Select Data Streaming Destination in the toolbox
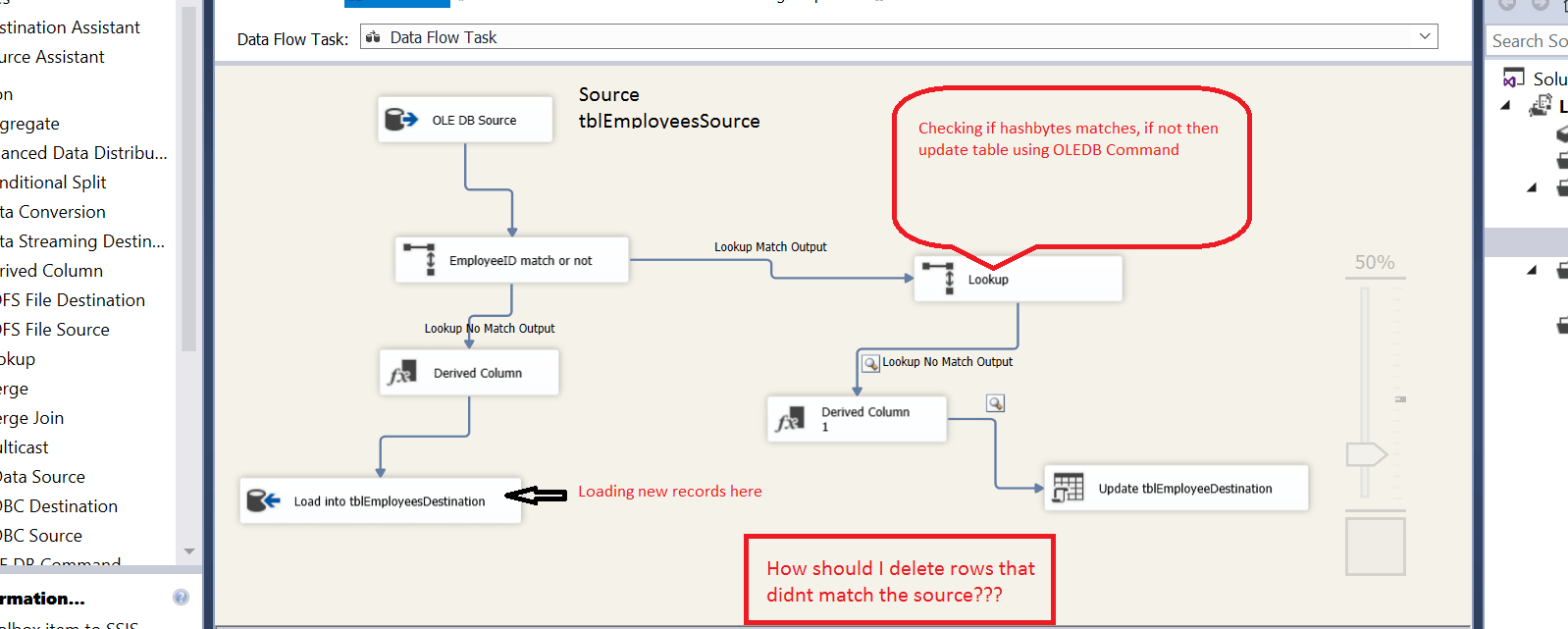The image size is (1568, 629). point(82,241)
